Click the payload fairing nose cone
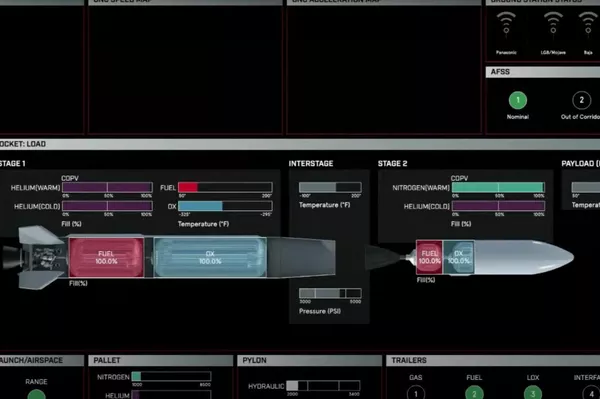This screenshot has height=399, width=600. [524, 257]
